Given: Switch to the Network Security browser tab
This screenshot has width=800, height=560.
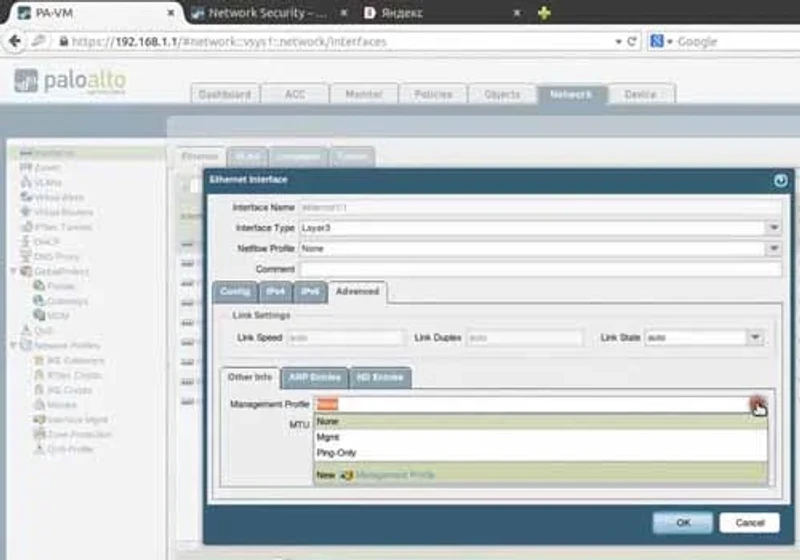Looking at the screenshot, I should tap(270, 13).
